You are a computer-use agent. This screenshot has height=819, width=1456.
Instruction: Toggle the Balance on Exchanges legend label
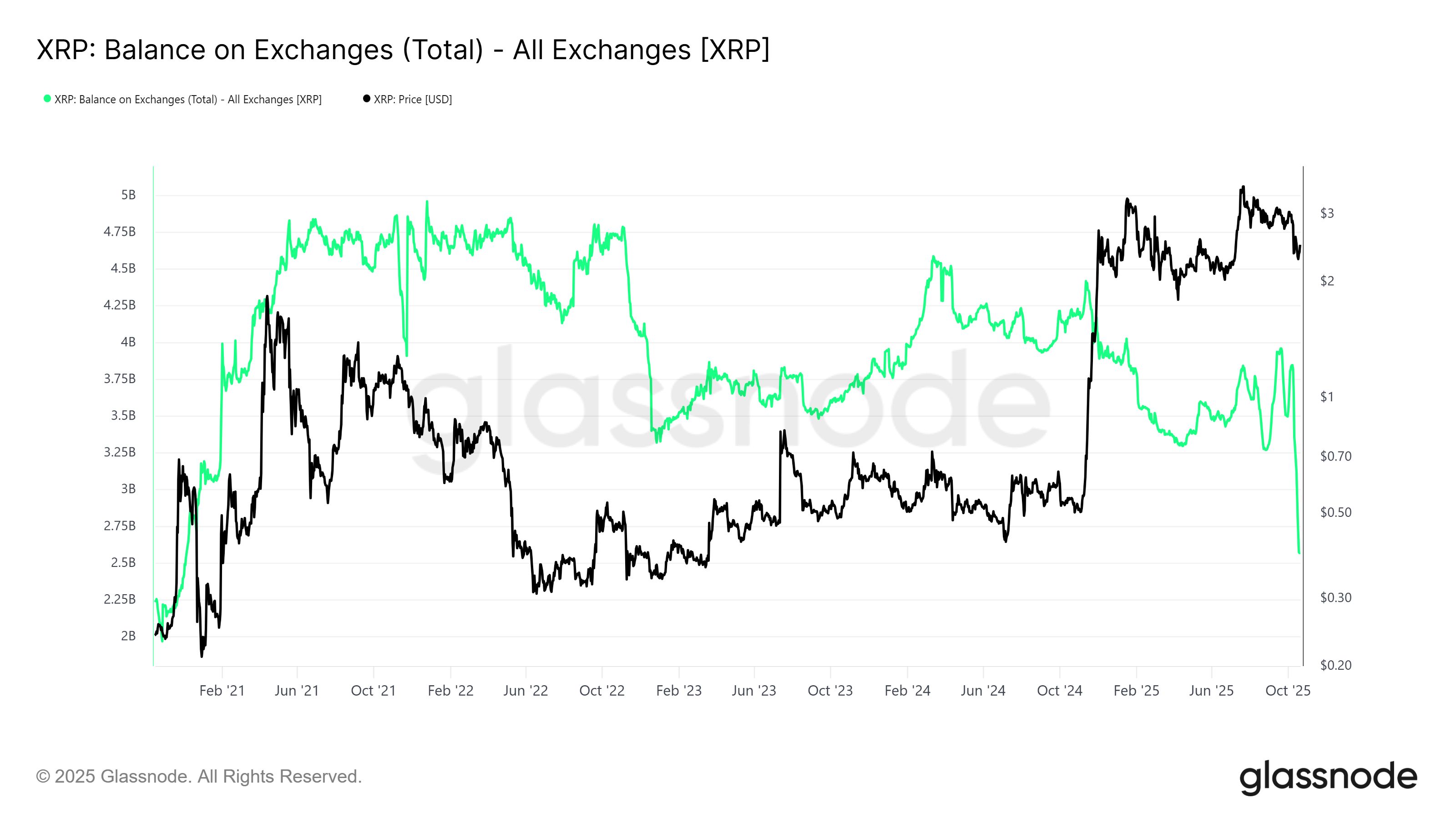pos(187,100)
